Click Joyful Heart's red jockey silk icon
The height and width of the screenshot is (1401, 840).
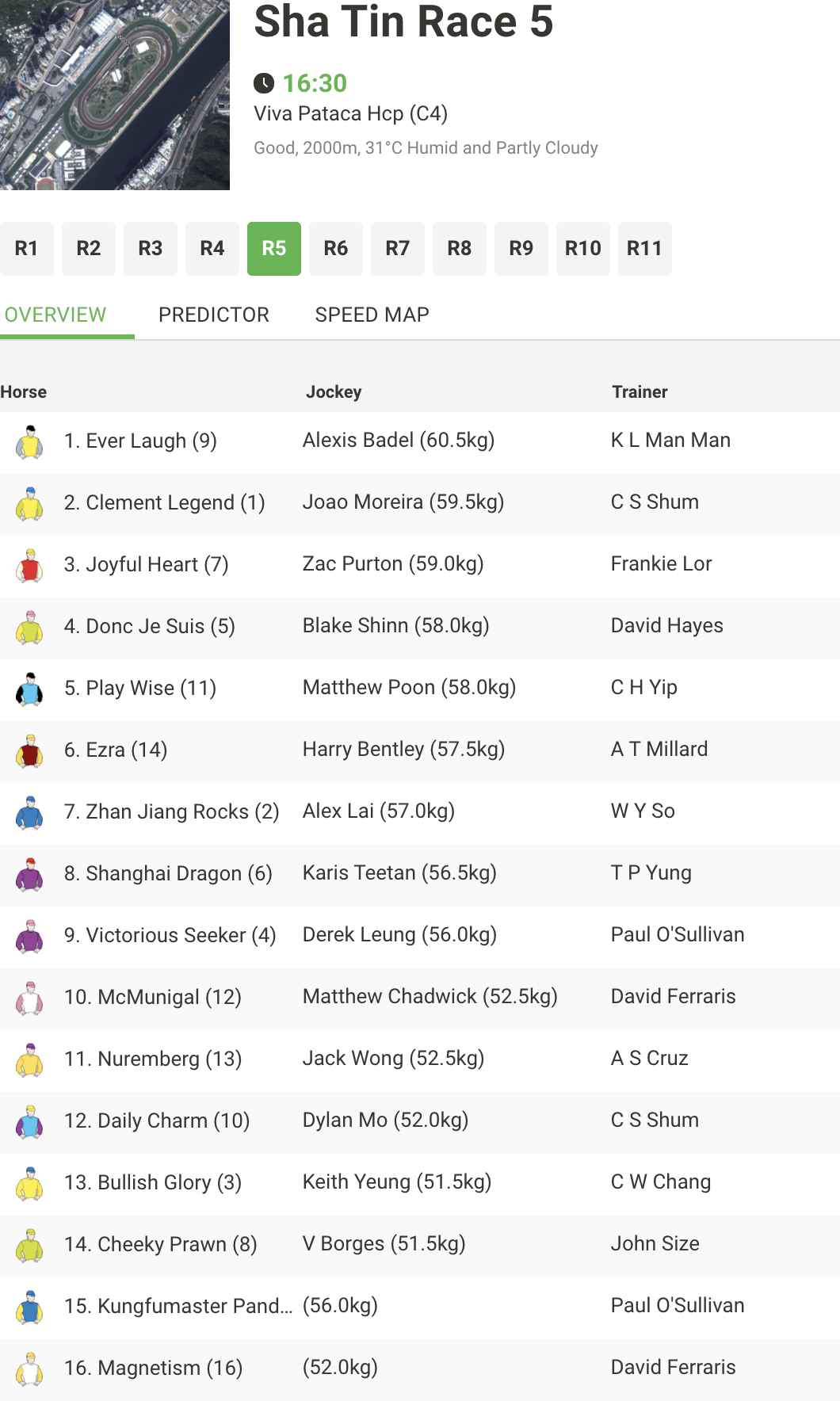30,565
